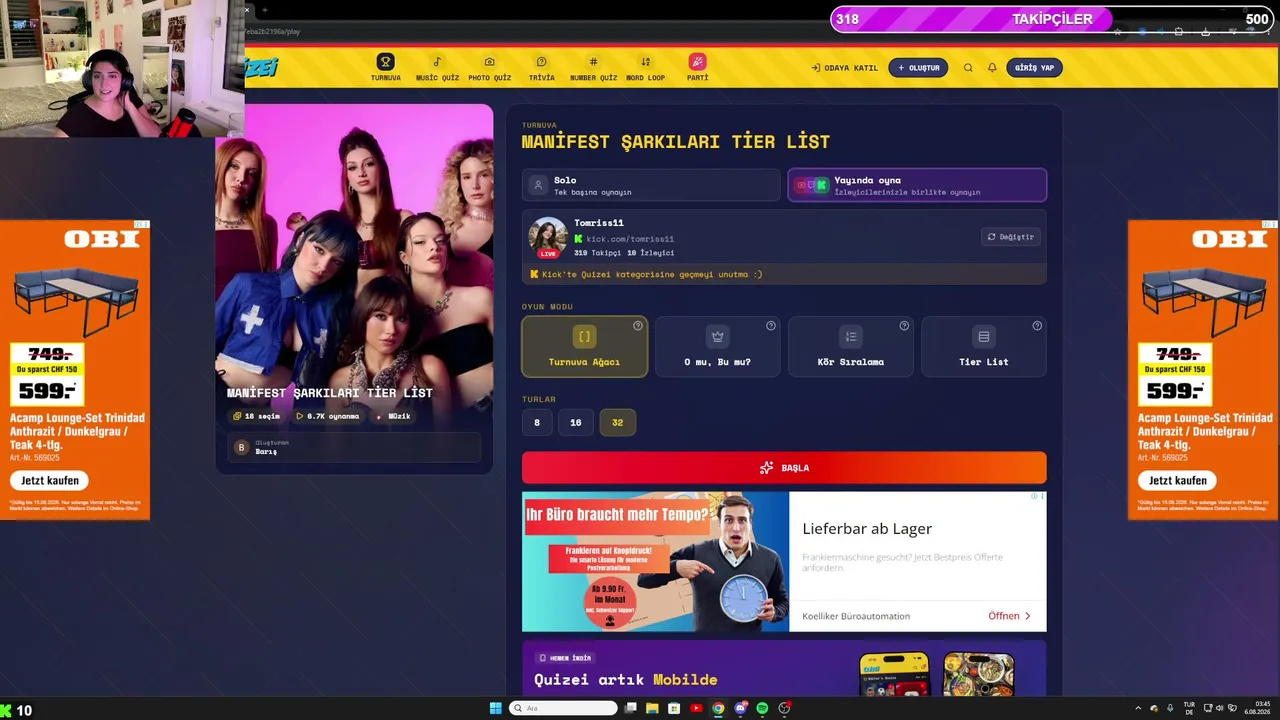Click the Giriş Yap login button
This screenshot has width=1280, height=720.
click(1034, 68)
